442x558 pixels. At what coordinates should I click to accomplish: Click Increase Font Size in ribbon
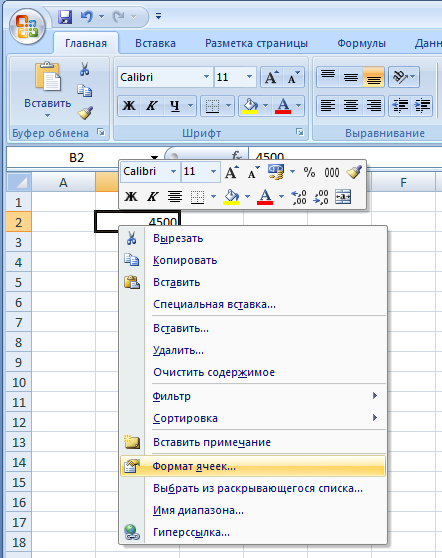[272, 77]
